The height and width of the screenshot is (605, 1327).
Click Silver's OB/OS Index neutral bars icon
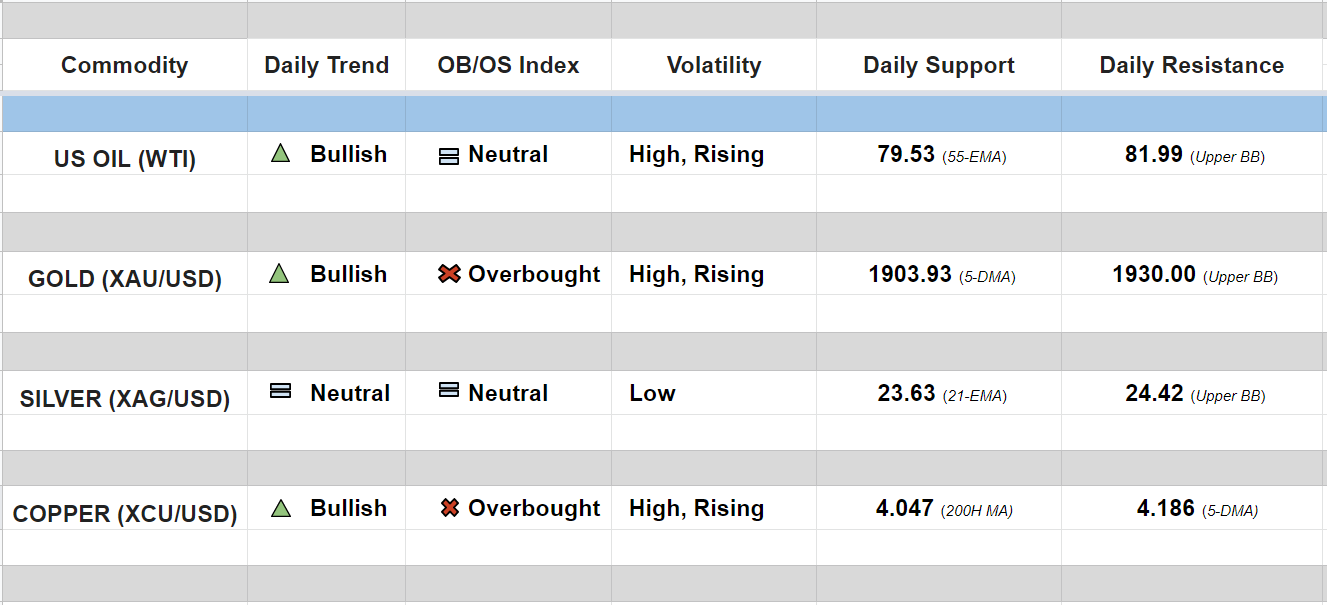(x=449, y=392)
